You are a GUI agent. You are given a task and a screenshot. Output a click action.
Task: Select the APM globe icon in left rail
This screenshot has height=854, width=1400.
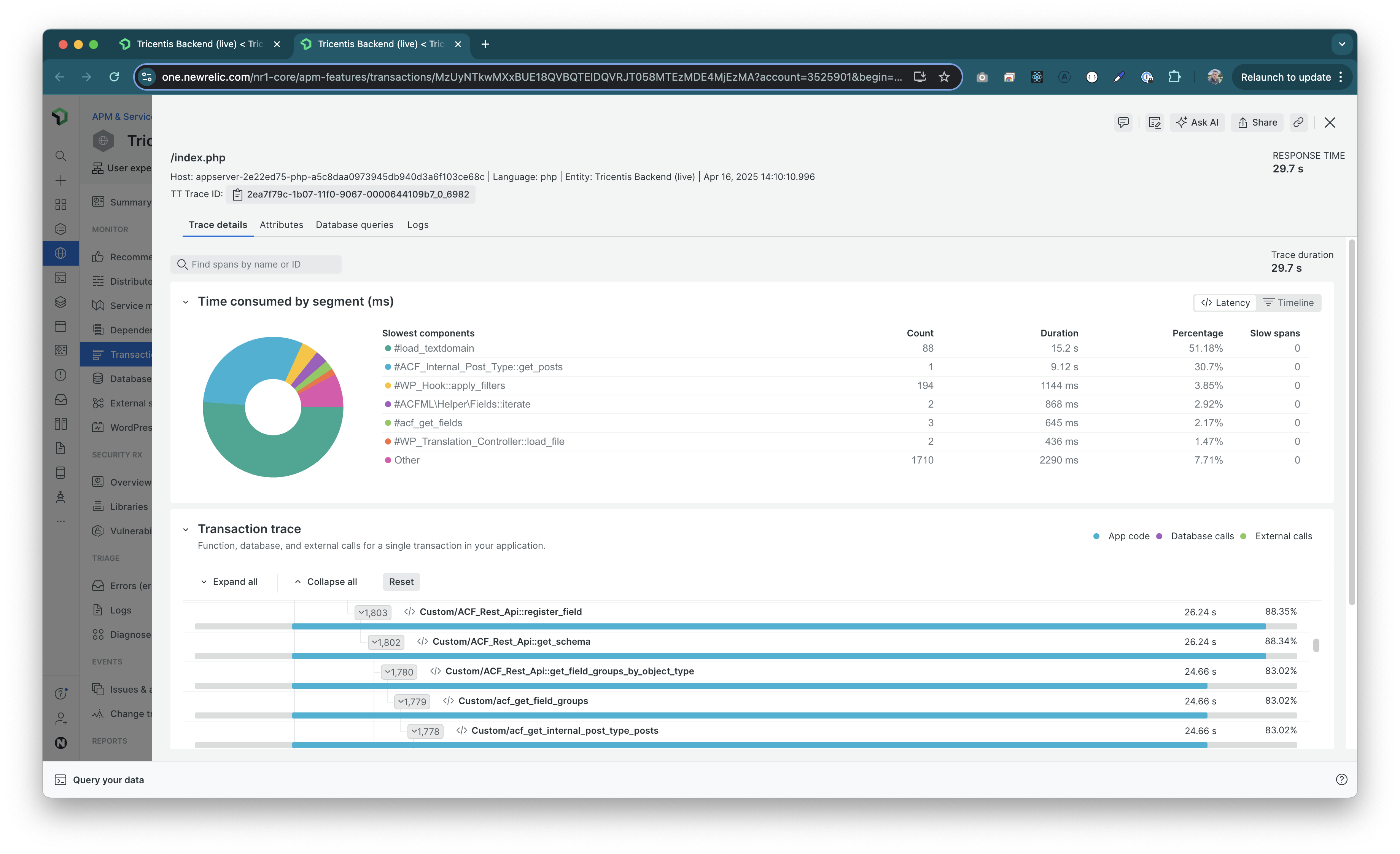[61, 253]
